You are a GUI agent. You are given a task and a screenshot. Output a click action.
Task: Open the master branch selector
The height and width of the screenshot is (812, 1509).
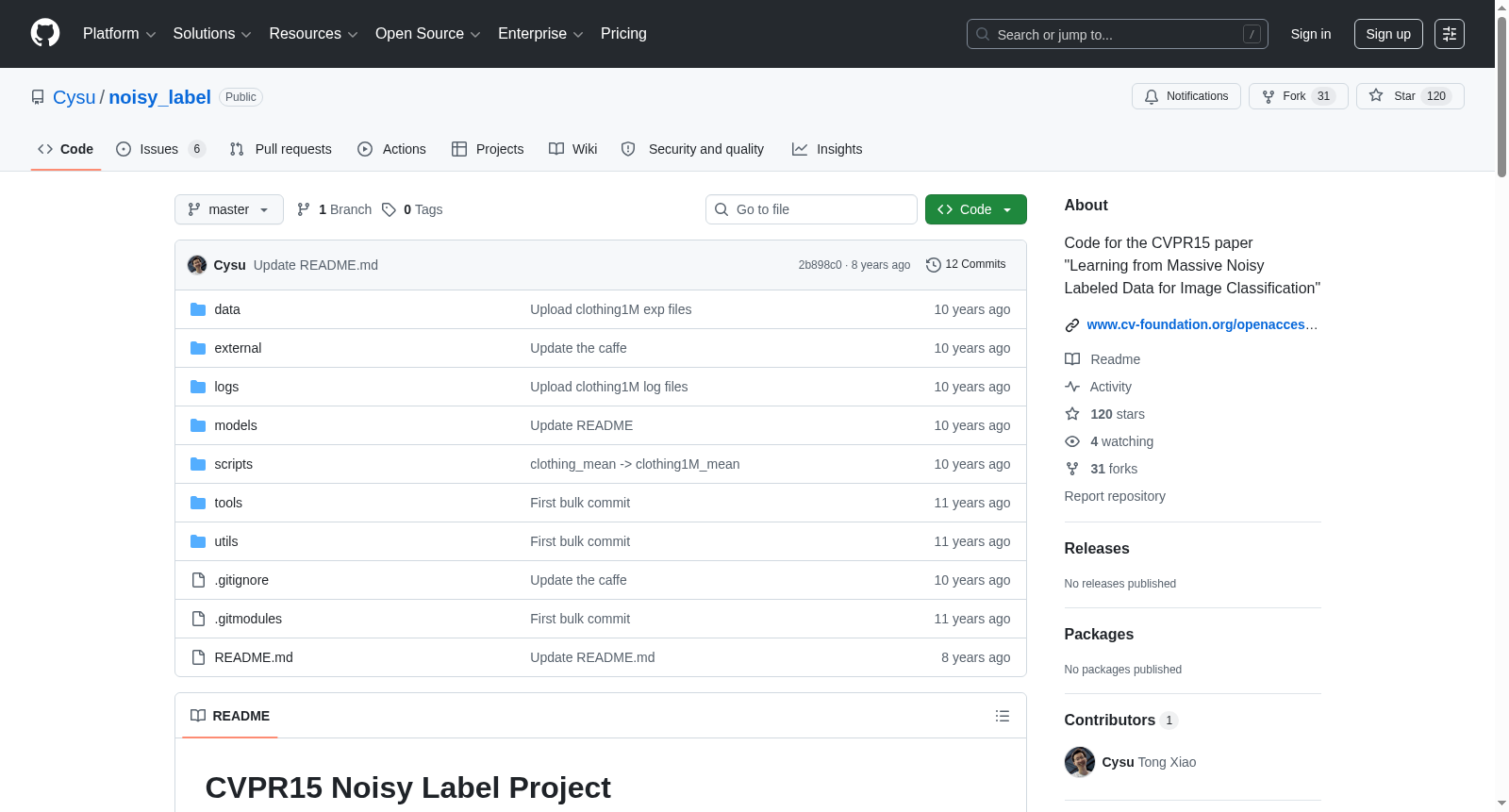coord(229,209)
